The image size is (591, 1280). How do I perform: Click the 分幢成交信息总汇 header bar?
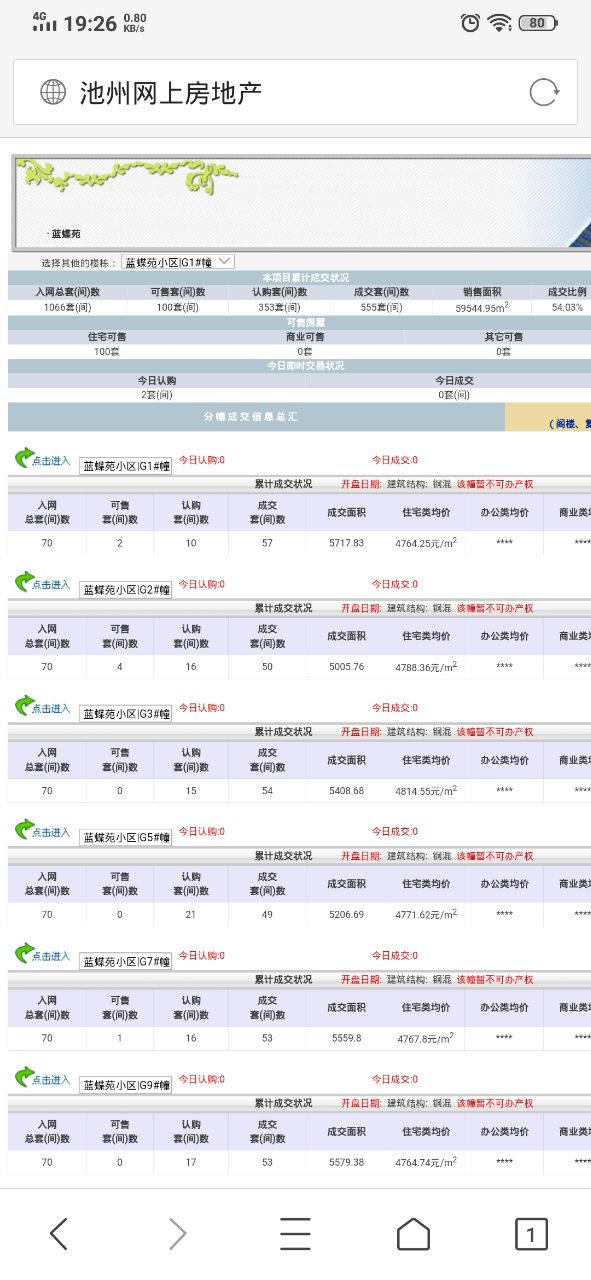click(256, 417)
